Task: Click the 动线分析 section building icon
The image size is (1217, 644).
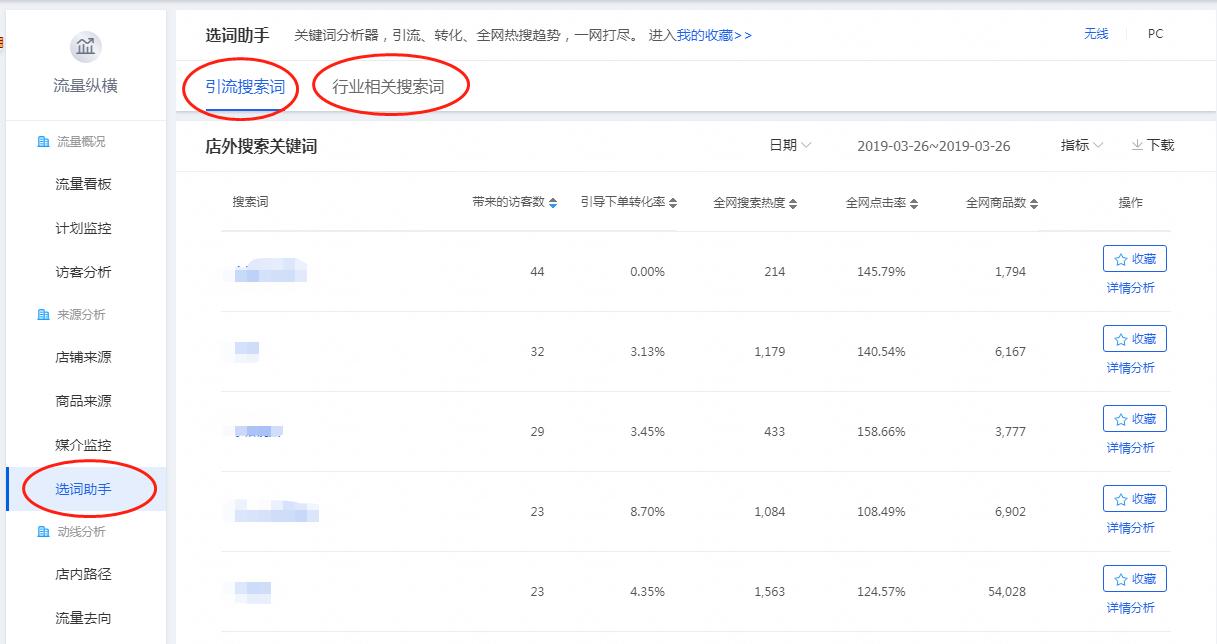Action: coord(43,532)
